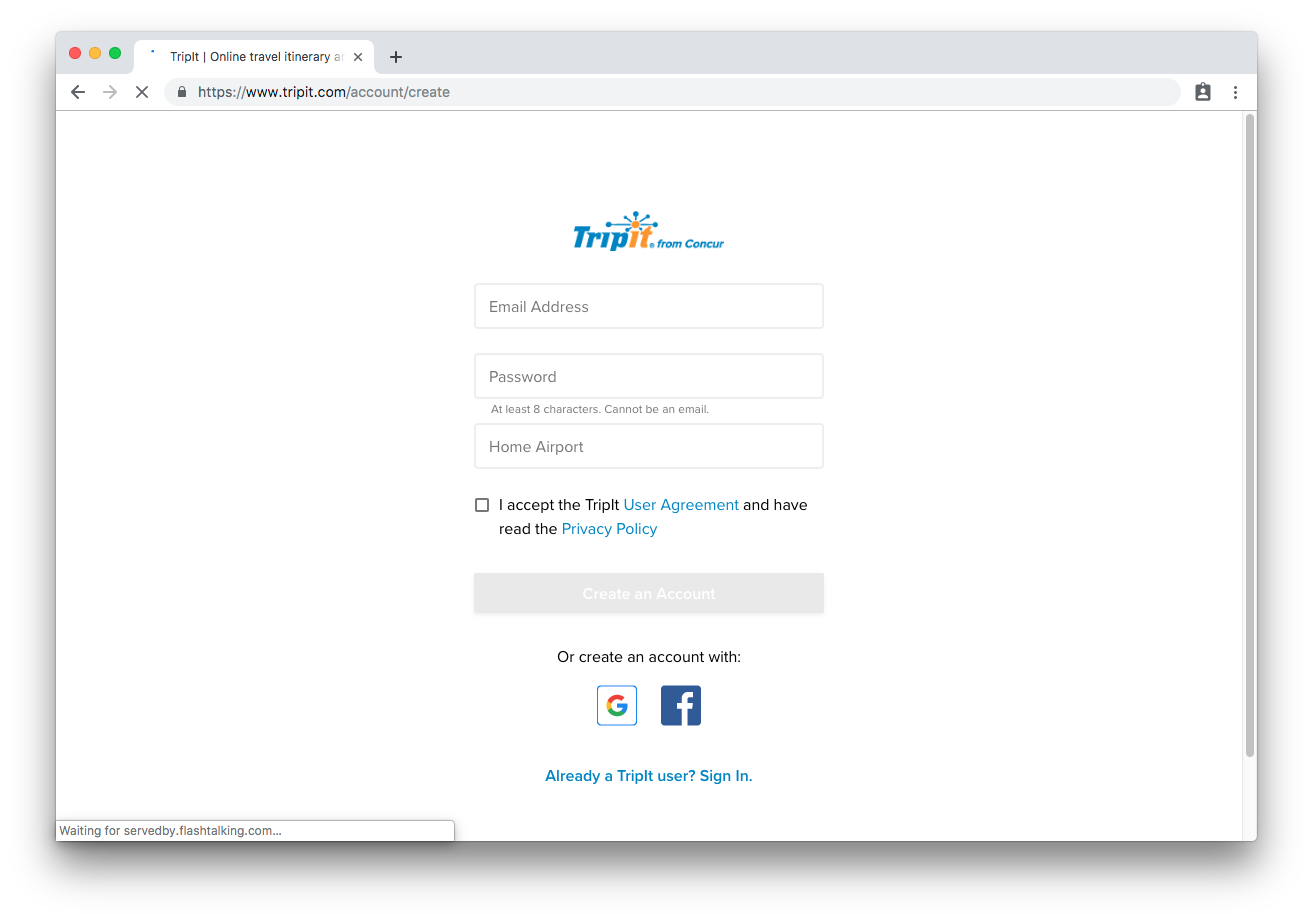This screenshot has height=921, width=1313.
Task: Open a new tab with plus button
Action: point(396,57)
